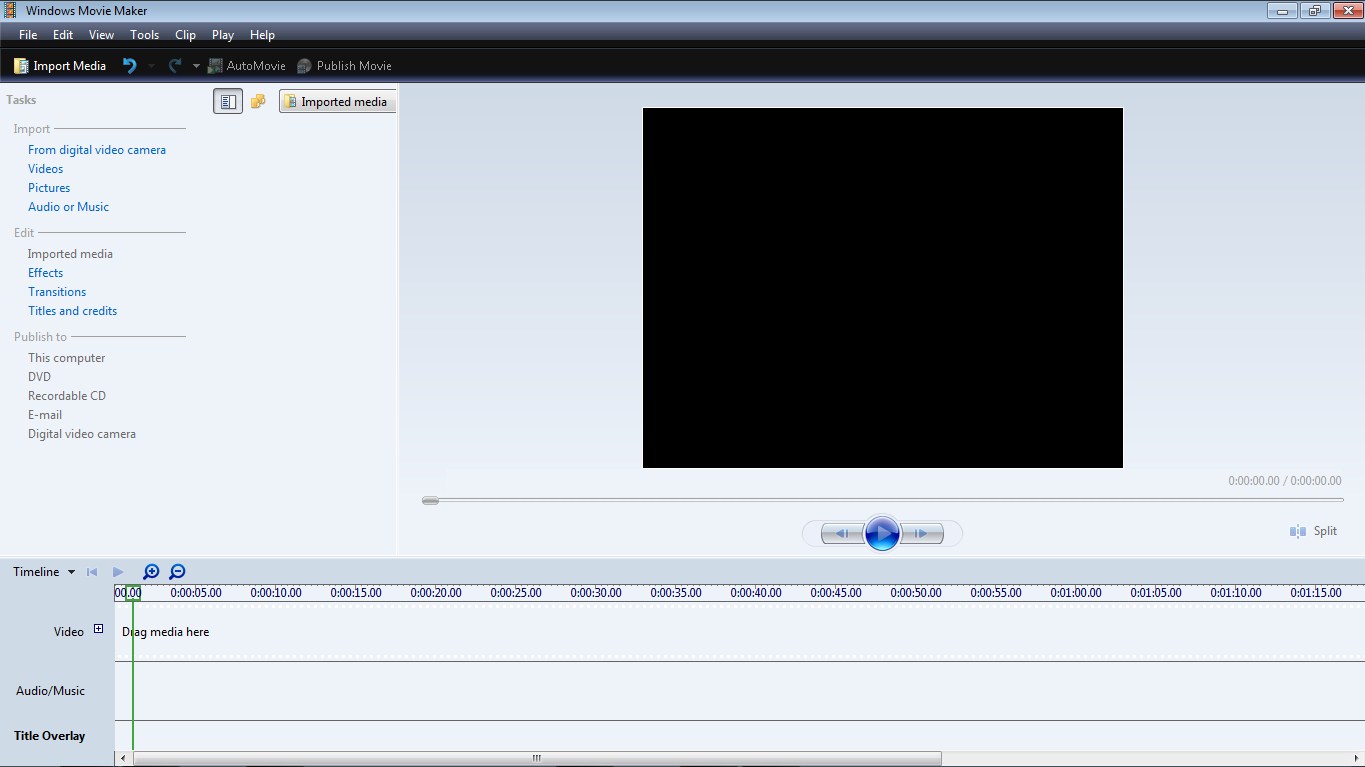
Task: Click the Videos import link
Action: (45, 169)
